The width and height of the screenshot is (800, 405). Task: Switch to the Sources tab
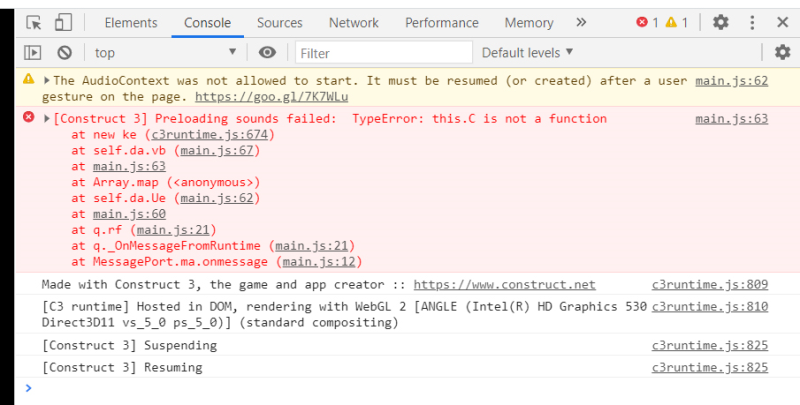pyautogui.click(x=280, y=23)
